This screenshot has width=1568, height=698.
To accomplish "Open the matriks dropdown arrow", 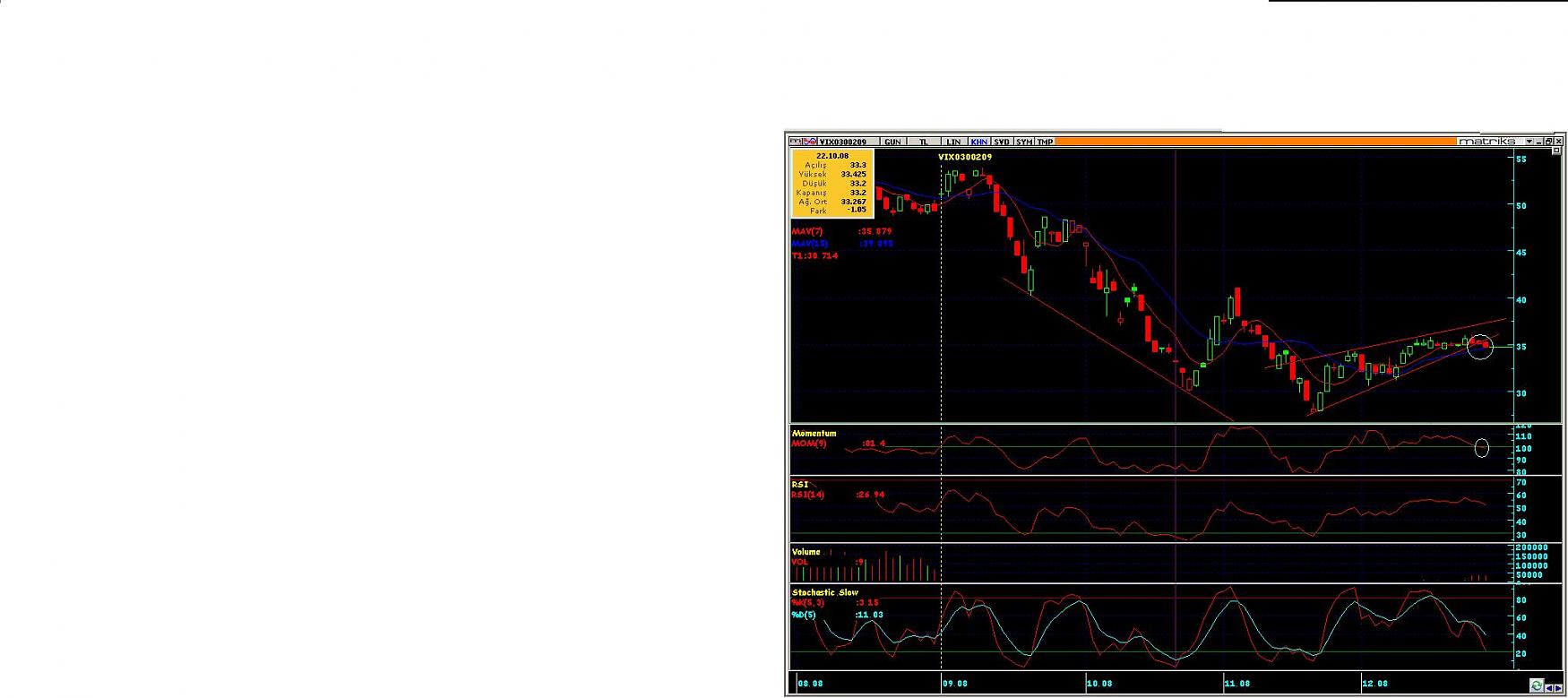I will coord(1529,142).
